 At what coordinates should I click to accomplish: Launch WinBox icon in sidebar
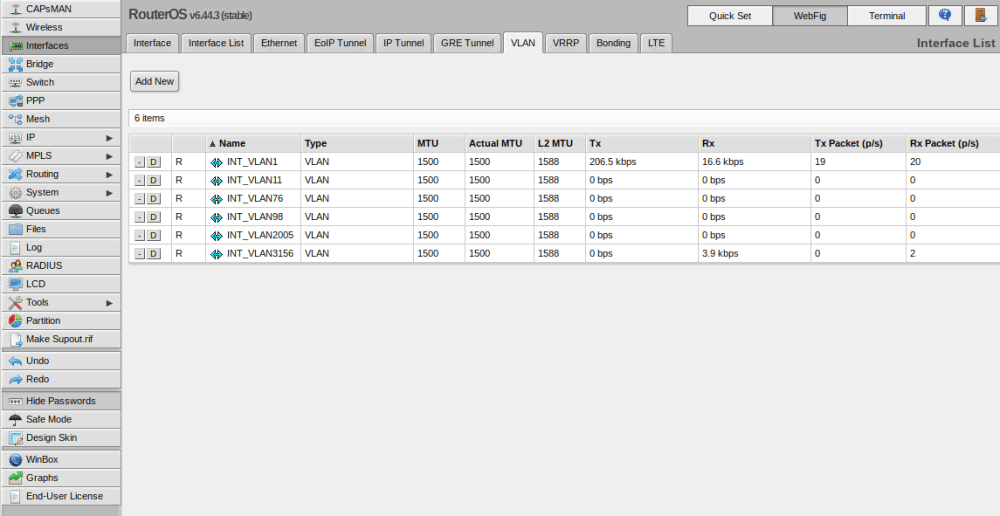[16, 460]
